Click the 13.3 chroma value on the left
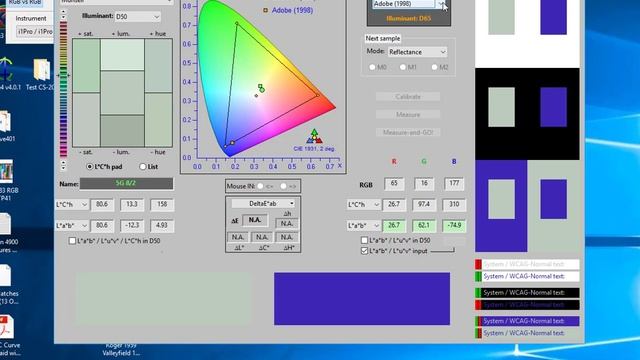 pos(132,204)
